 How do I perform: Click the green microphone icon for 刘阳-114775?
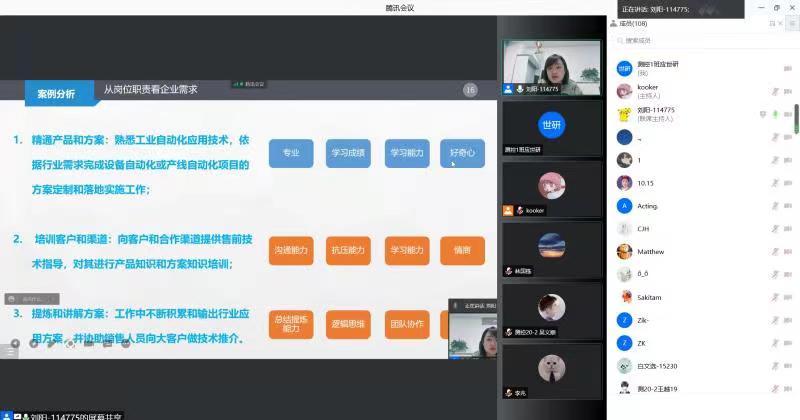pyautogui.click(x=775, y=113)
